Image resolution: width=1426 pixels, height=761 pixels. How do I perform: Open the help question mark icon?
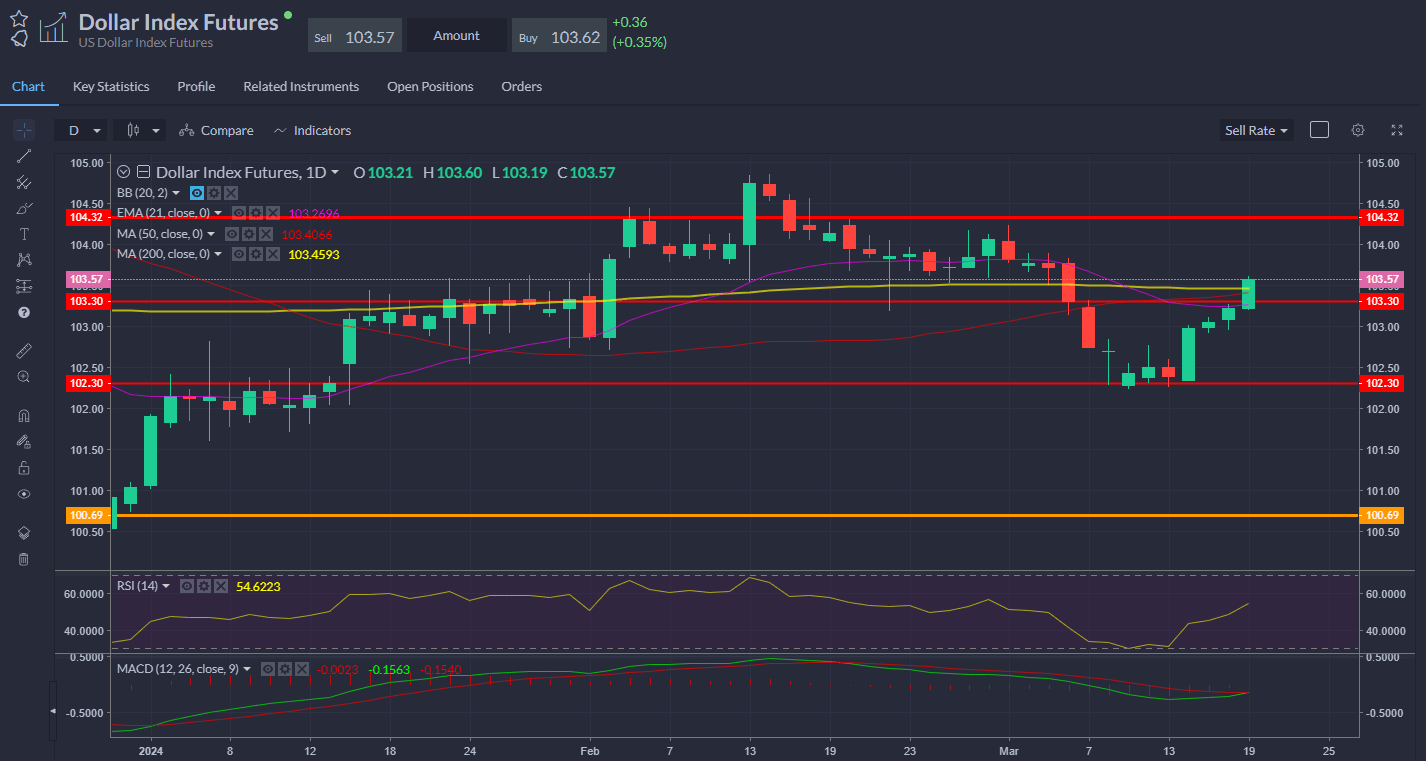coord(24,312)
